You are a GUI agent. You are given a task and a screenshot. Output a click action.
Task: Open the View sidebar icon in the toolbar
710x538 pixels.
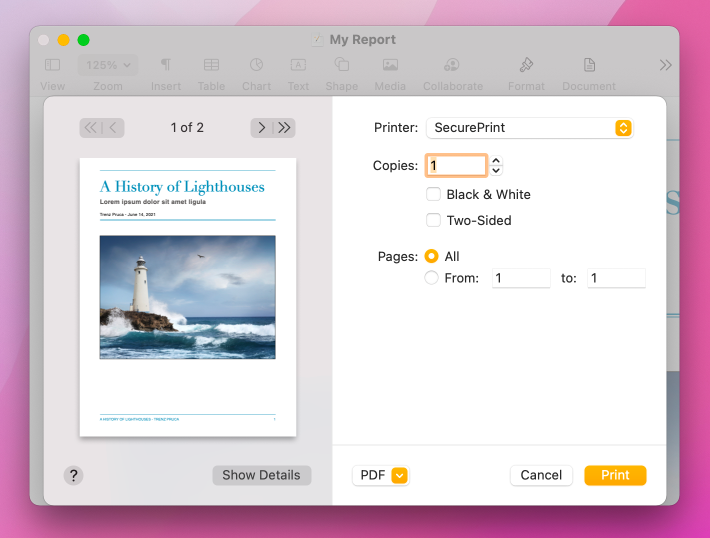click(53, 65)
